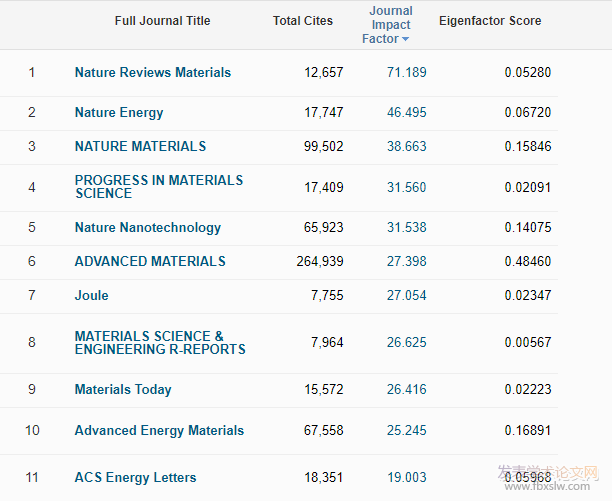Image resolution: width=612 pixels, height=501 pixels.
Task: Click the Eigenfactor Score column header
Action: click(490, 21)
